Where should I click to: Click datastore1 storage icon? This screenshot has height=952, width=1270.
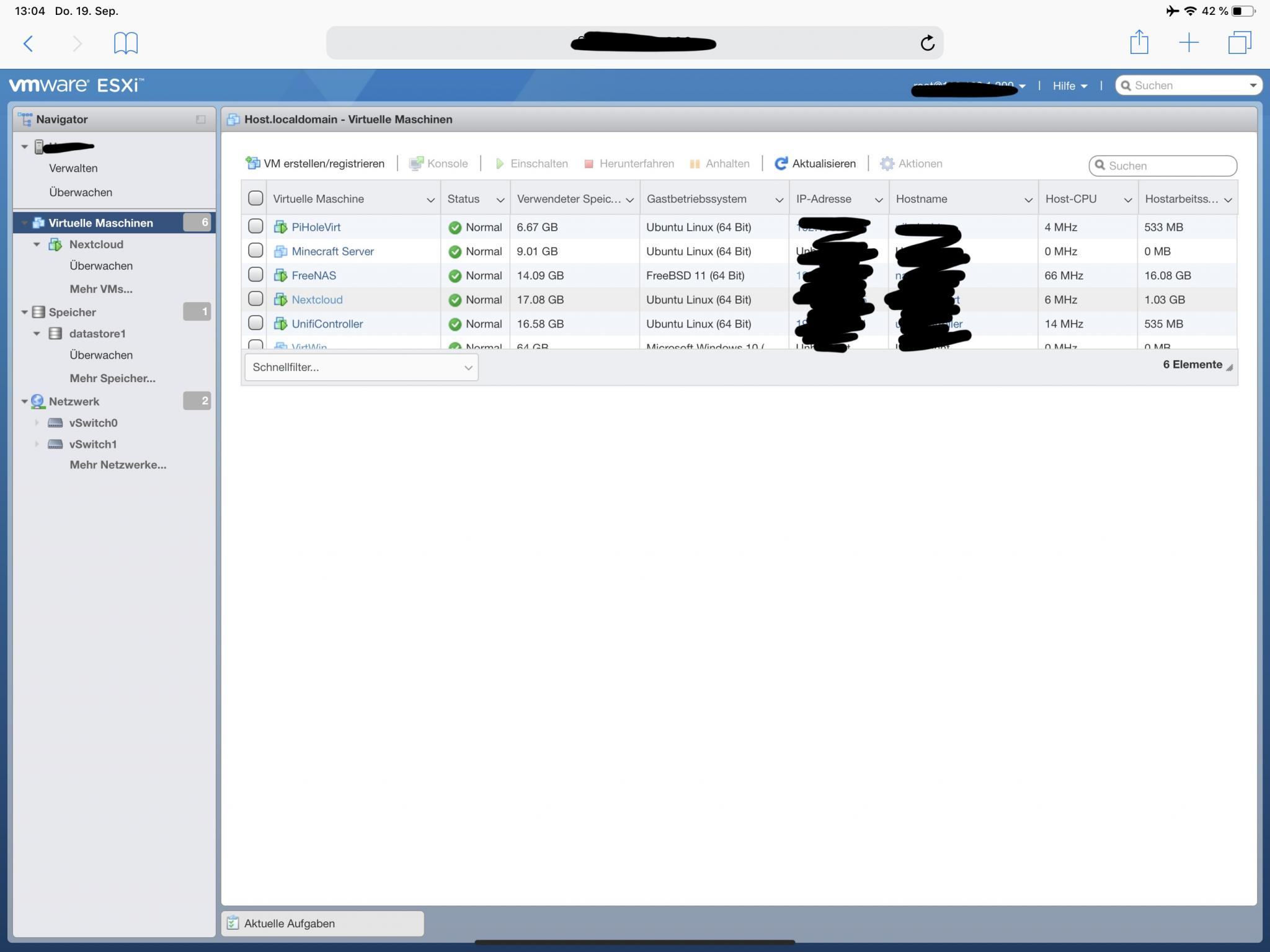55,334
